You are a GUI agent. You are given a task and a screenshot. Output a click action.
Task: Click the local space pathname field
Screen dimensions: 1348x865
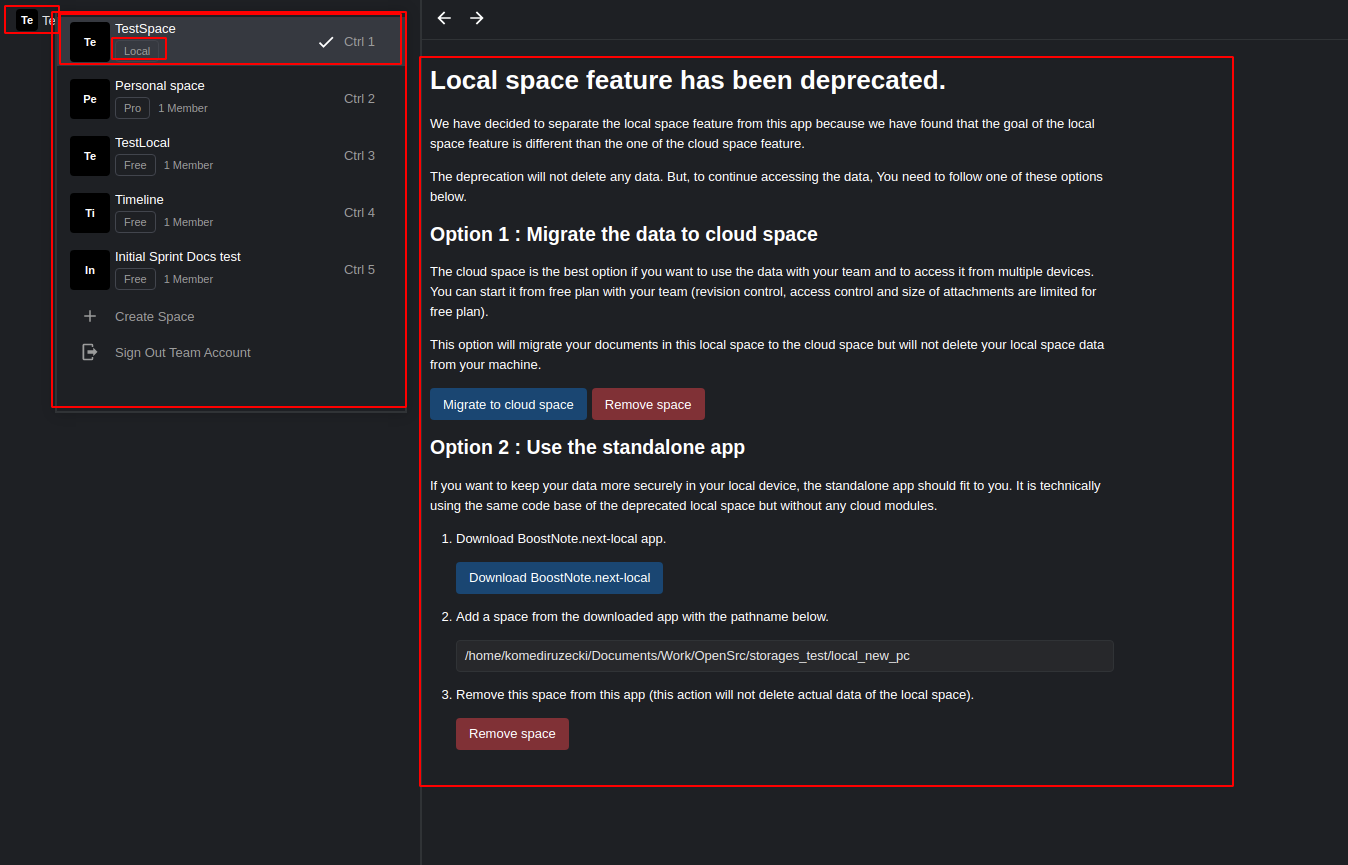[x=785, y=656]
